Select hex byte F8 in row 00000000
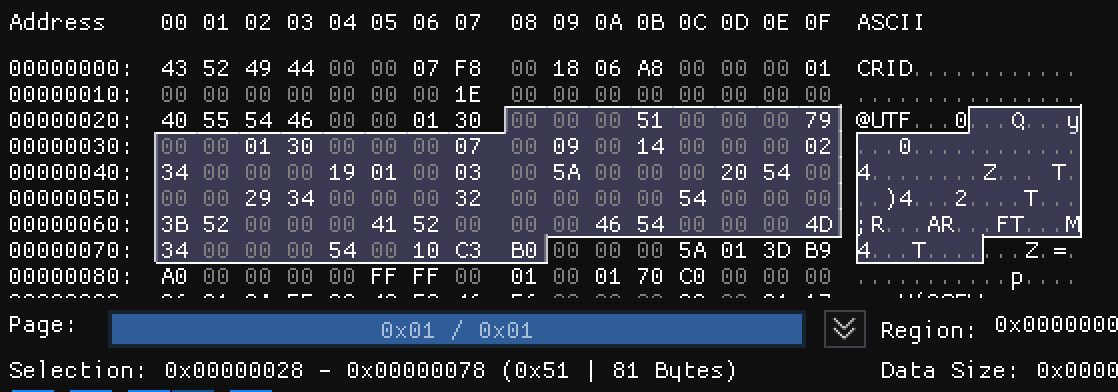 click(468, 68)
